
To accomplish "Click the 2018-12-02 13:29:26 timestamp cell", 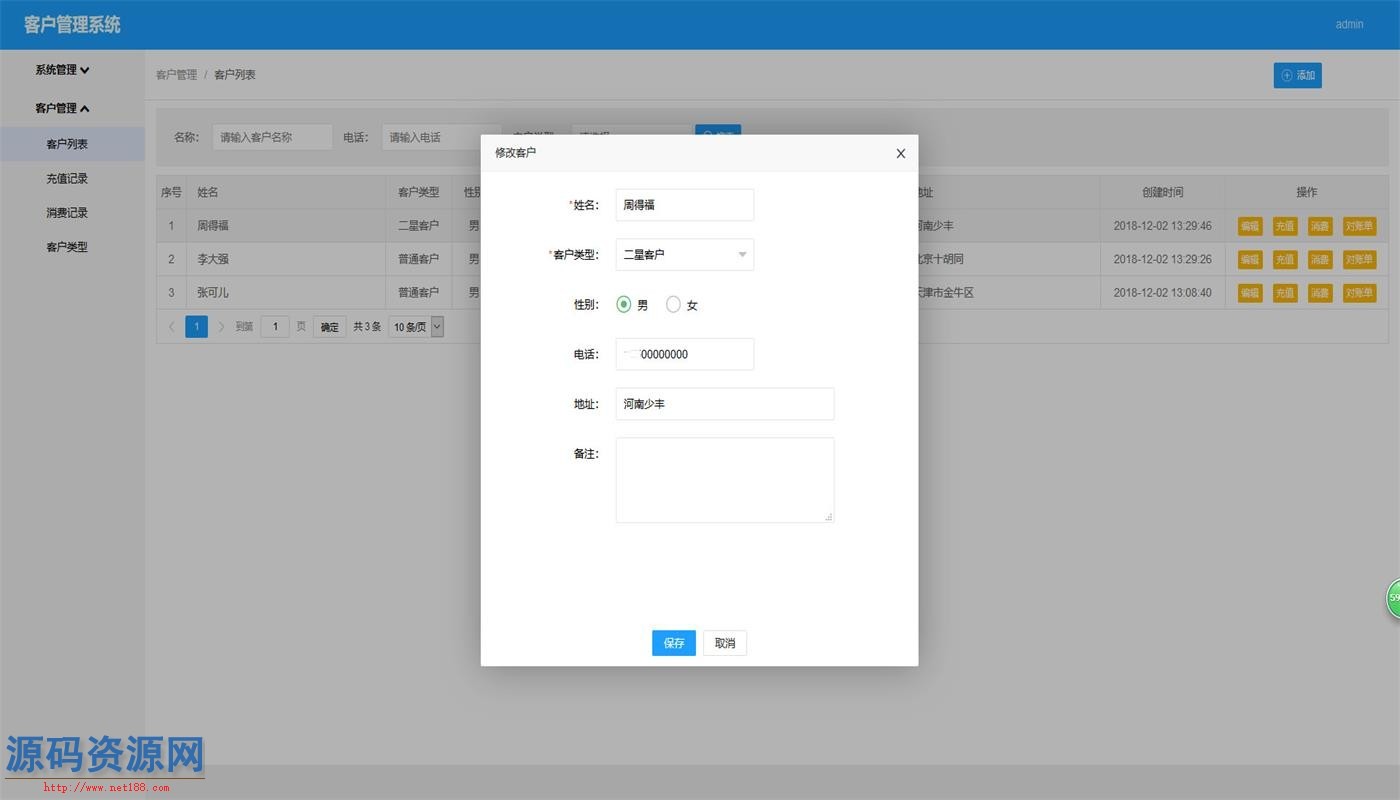I will [1162, 259].
